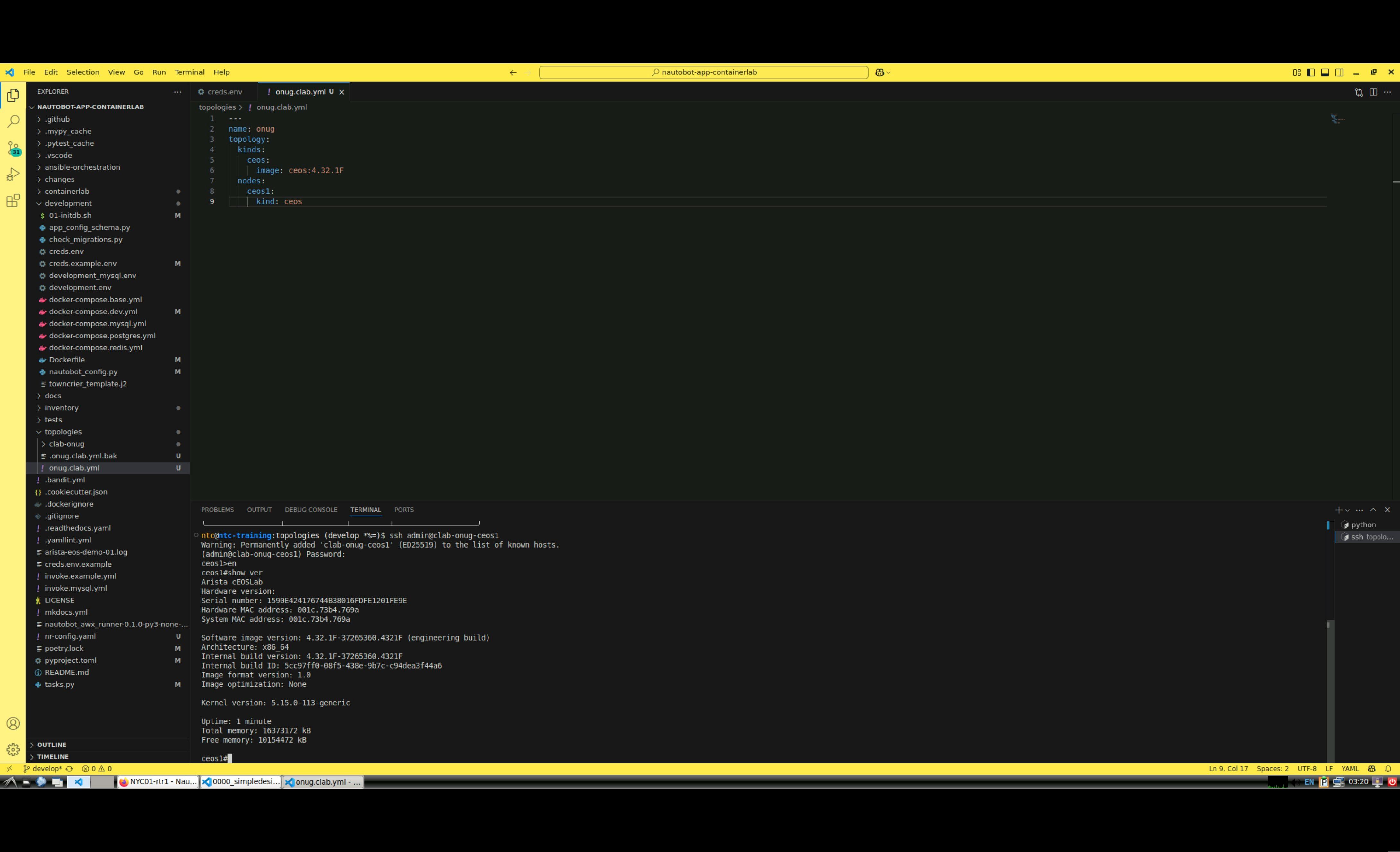Open the new terminal launch profile dropdown
Screen dimensions: 1400x852
pos(1347,510)
